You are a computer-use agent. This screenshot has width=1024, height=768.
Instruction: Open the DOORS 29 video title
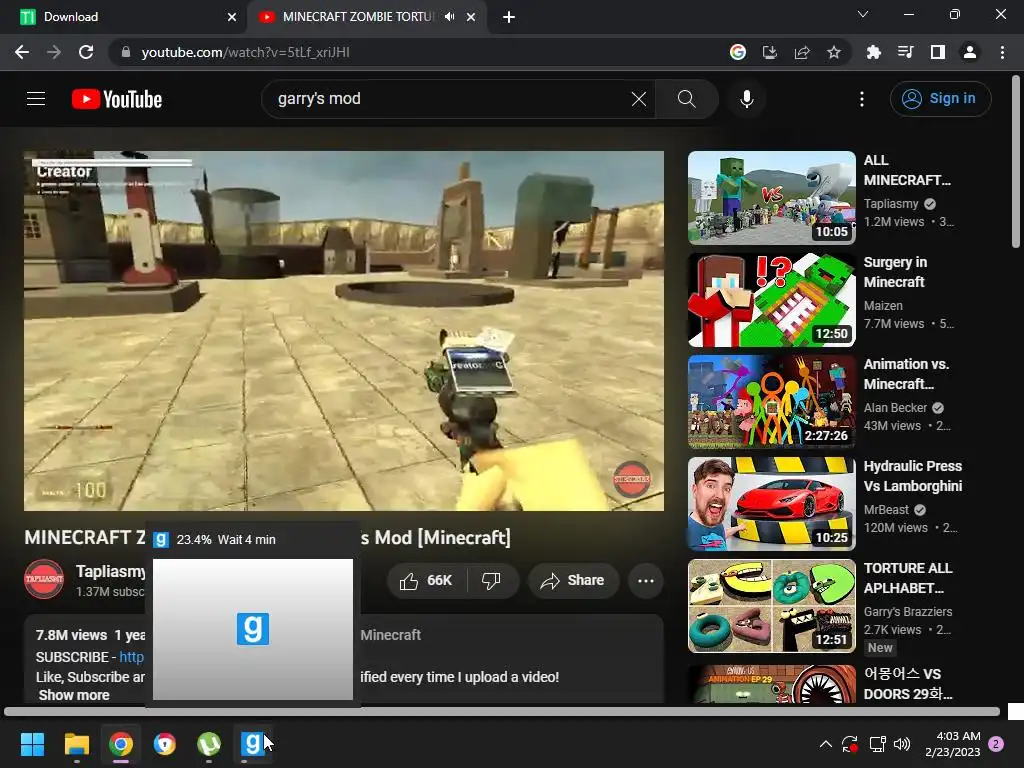[908, 683]
